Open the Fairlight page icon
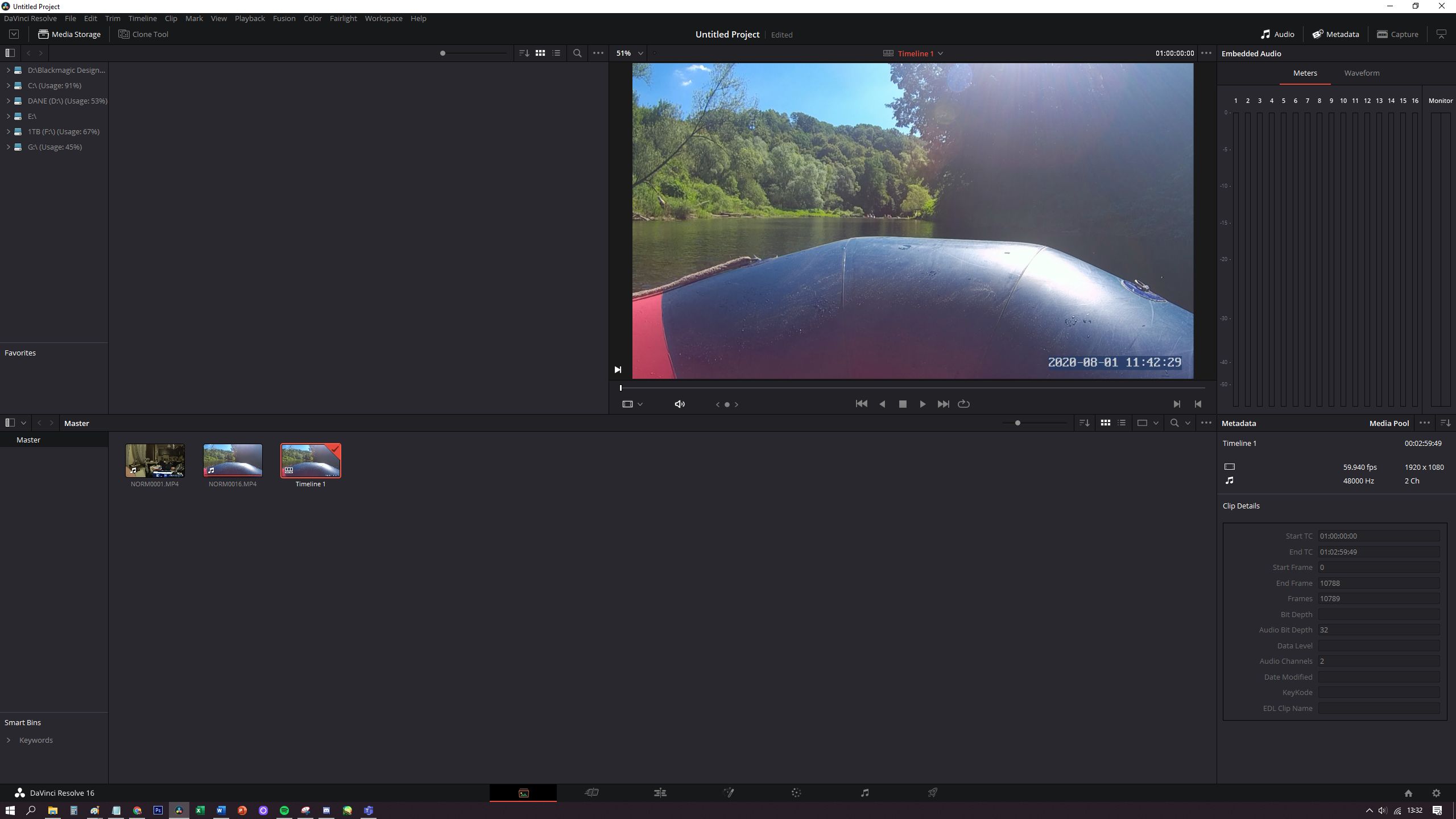Image resolution: width=1456 pixels, height=819 pixels. coord(864,793)
